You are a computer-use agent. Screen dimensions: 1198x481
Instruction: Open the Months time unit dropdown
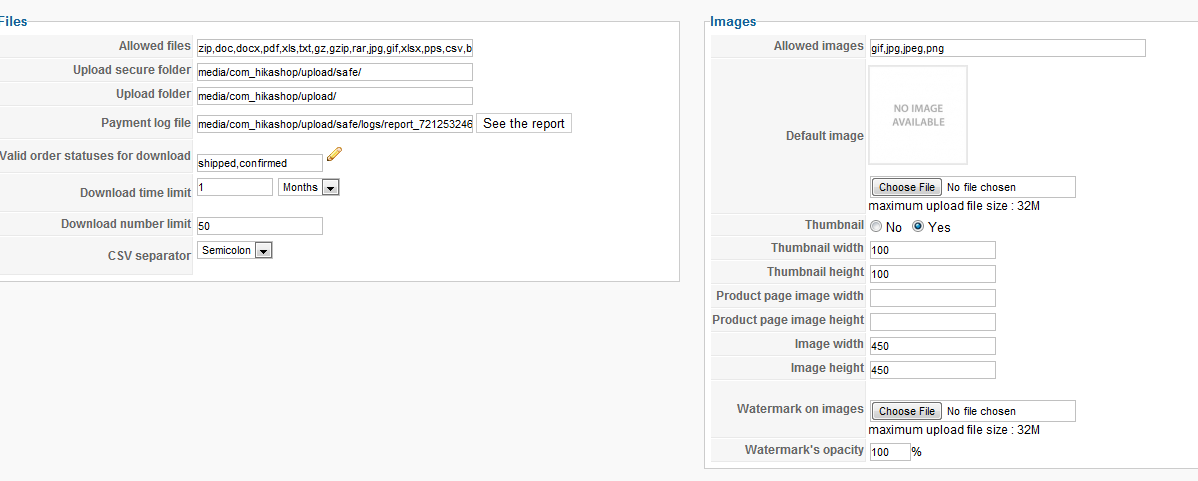pos(309,187)
